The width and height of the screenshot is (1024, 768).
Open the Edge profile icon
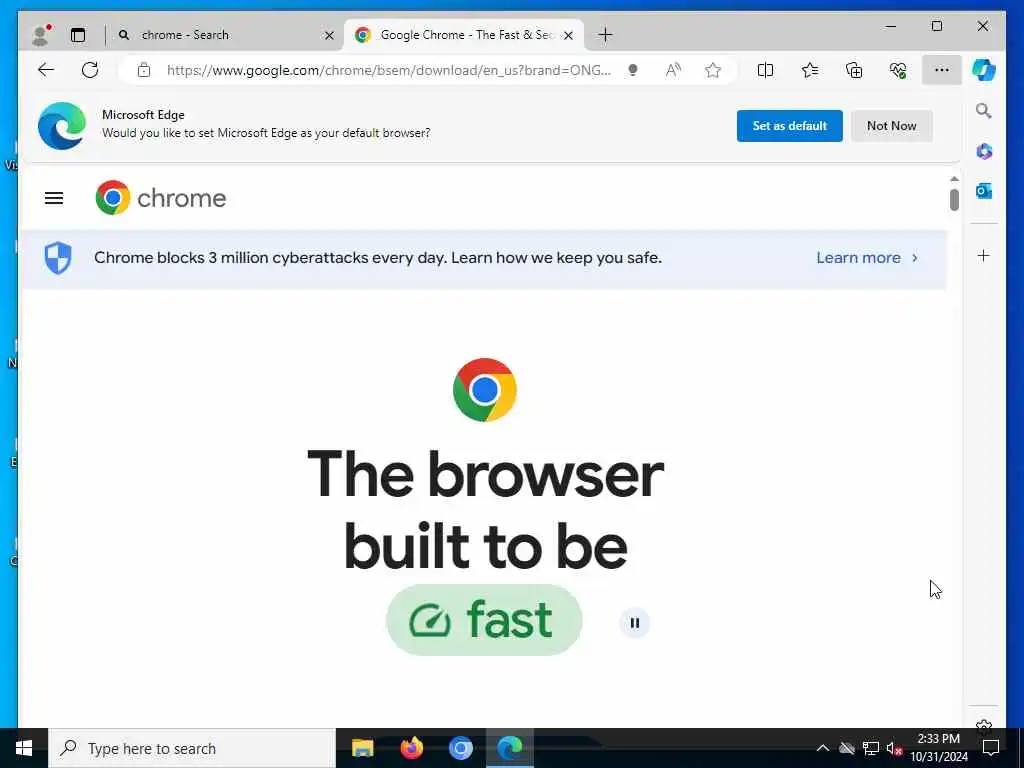click(x=41, y=35)
